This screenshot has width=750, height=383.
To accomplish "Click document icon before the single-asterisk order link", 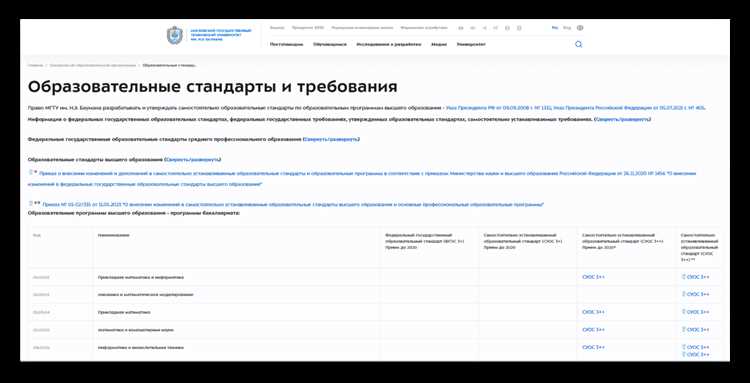I will click(31, 172).
